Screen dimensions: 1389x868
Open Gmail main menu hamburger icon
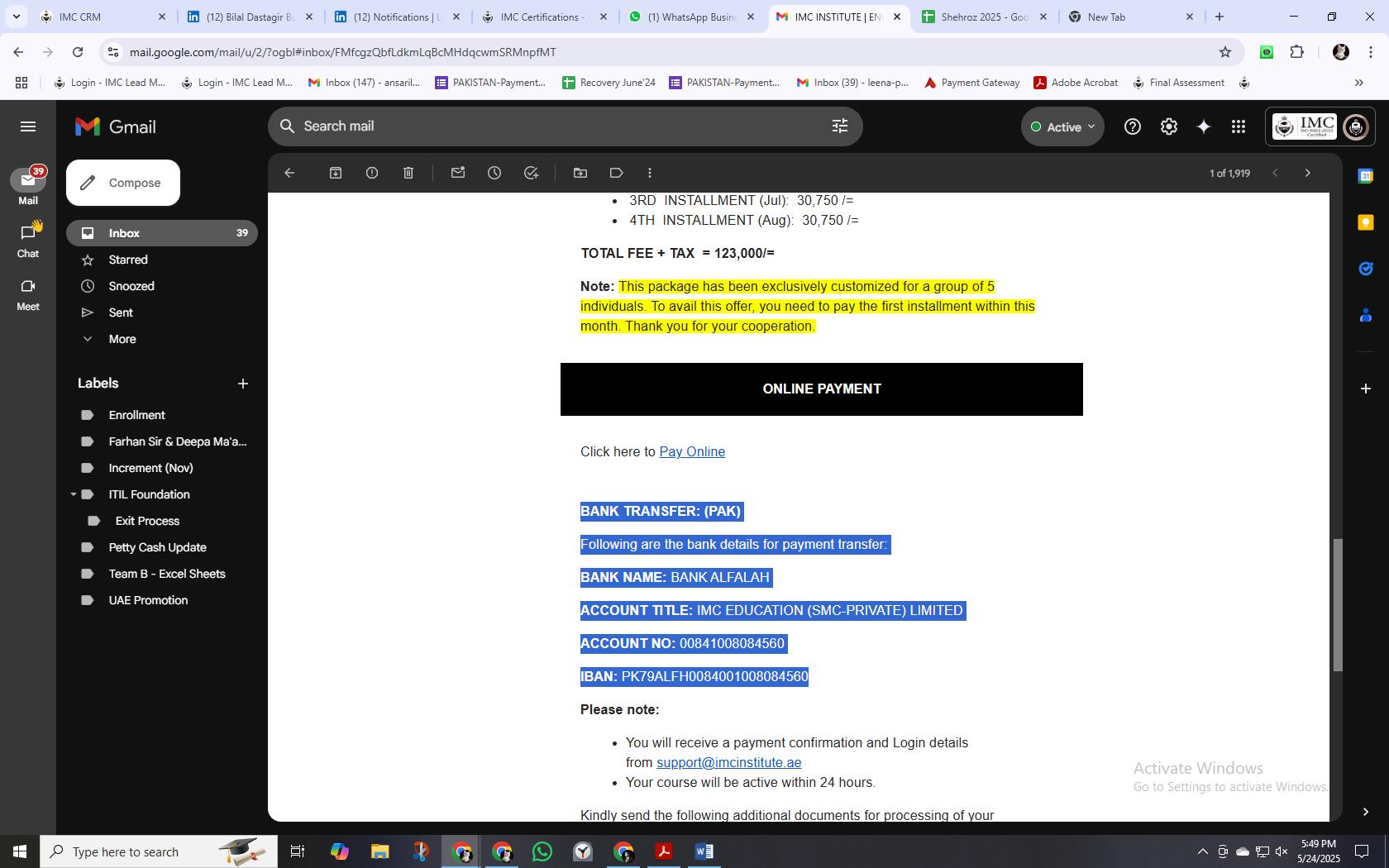click(x=28, y=126)
